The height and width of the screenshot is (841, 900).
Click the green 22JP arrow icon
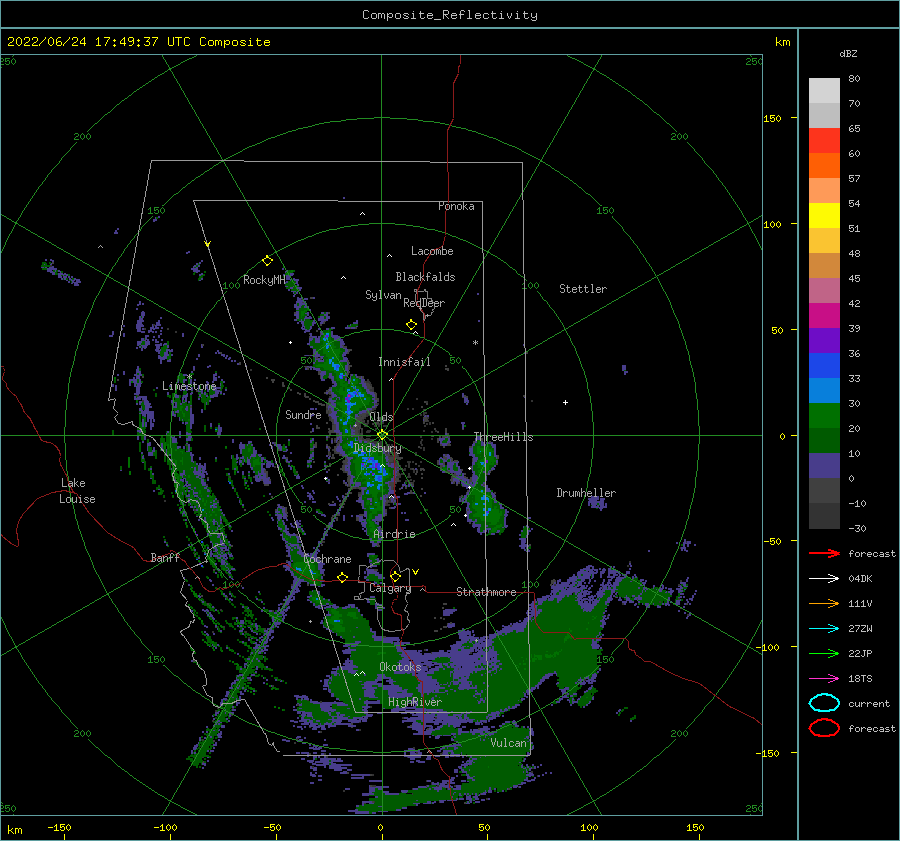(x=824, y=653)
